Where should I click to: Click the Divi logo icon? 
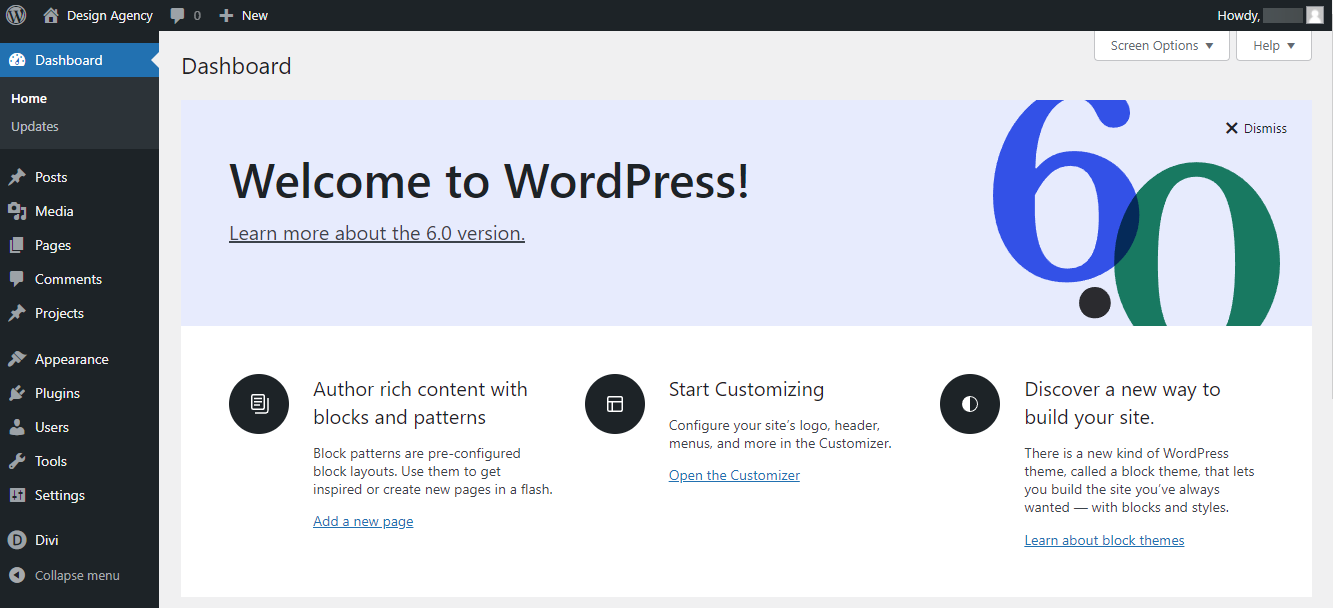click(17, 540)
